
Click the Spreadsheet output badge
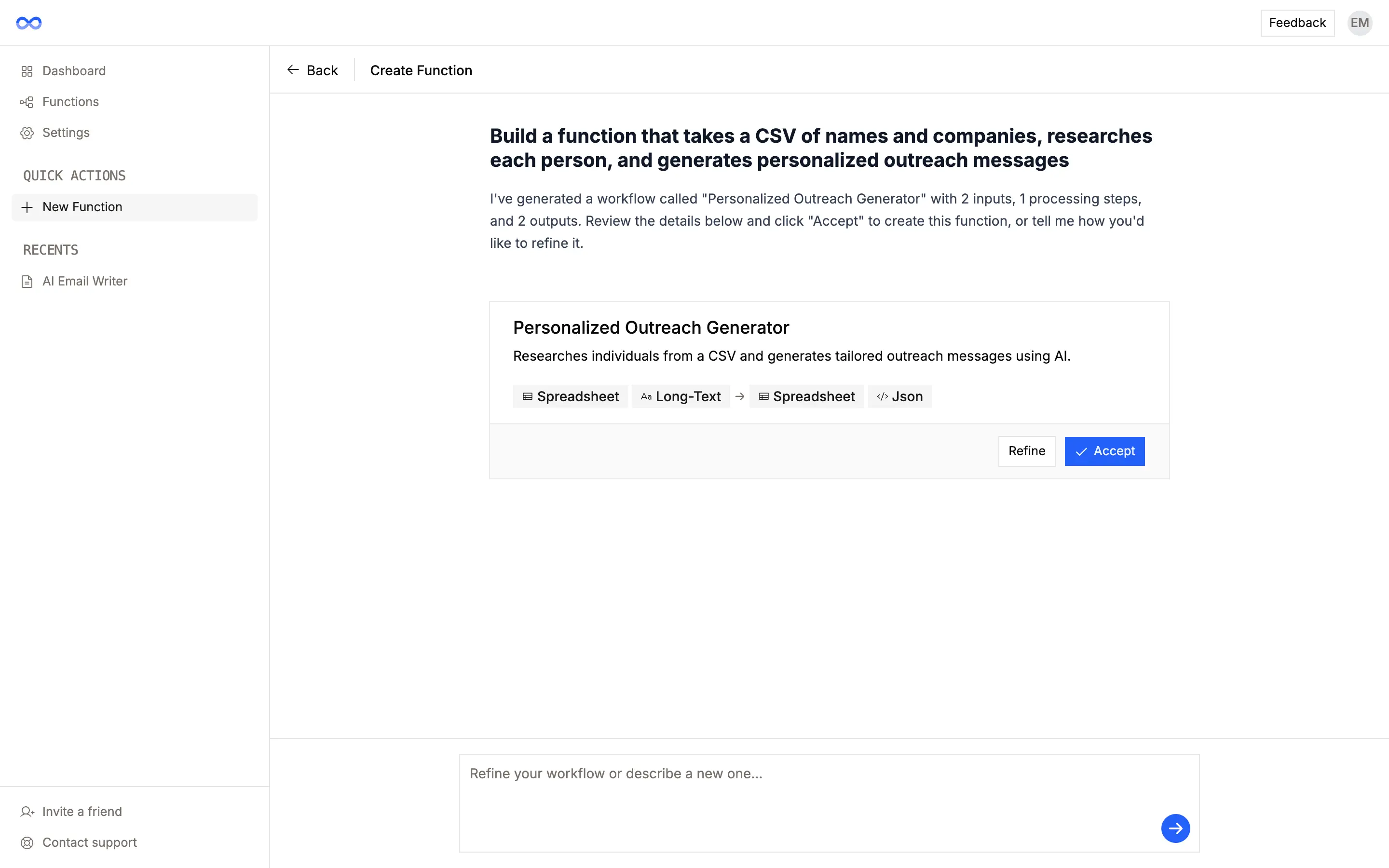(x=806, y=396)
